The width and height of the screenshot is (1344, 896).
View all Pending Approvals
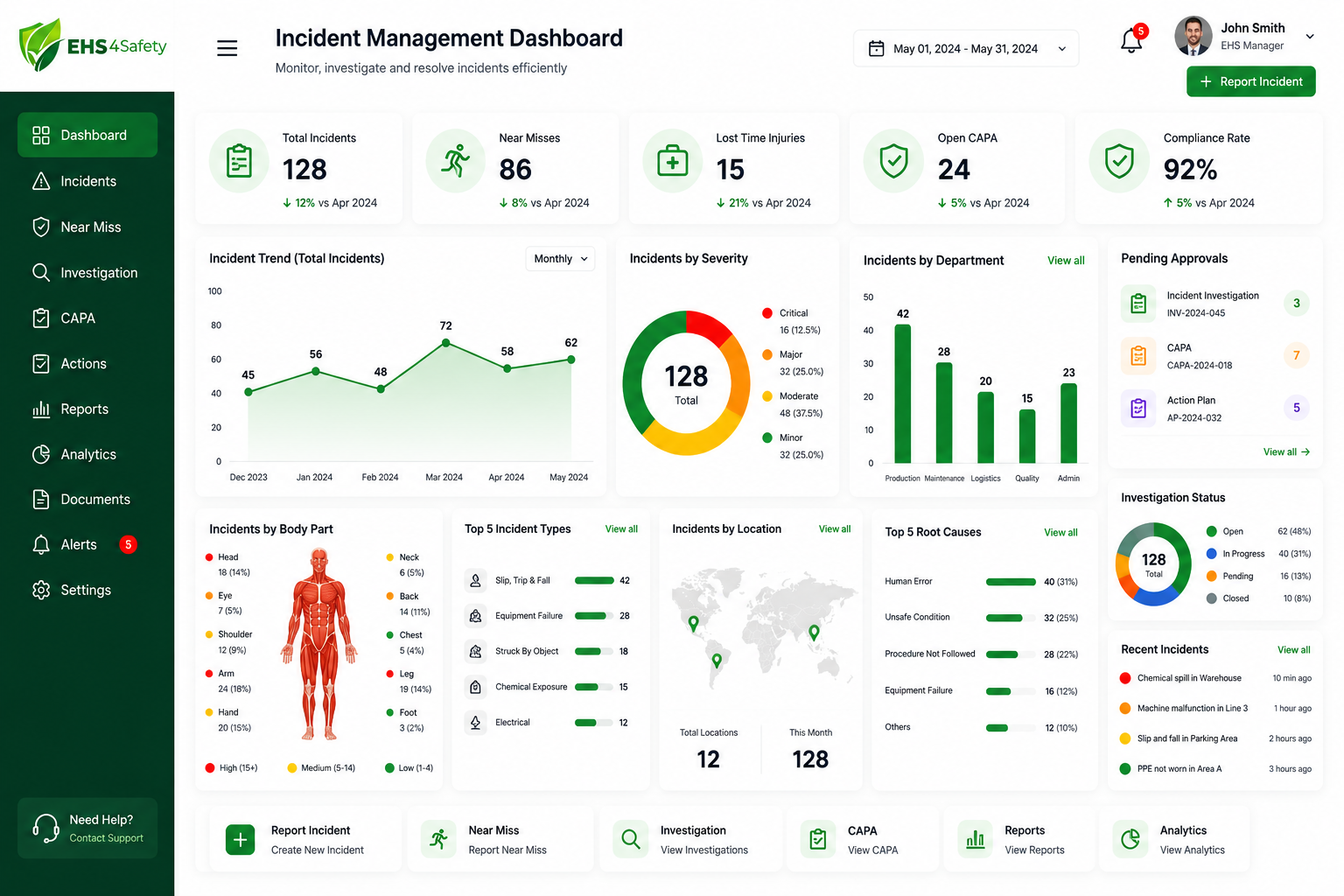pos(1286,452)
